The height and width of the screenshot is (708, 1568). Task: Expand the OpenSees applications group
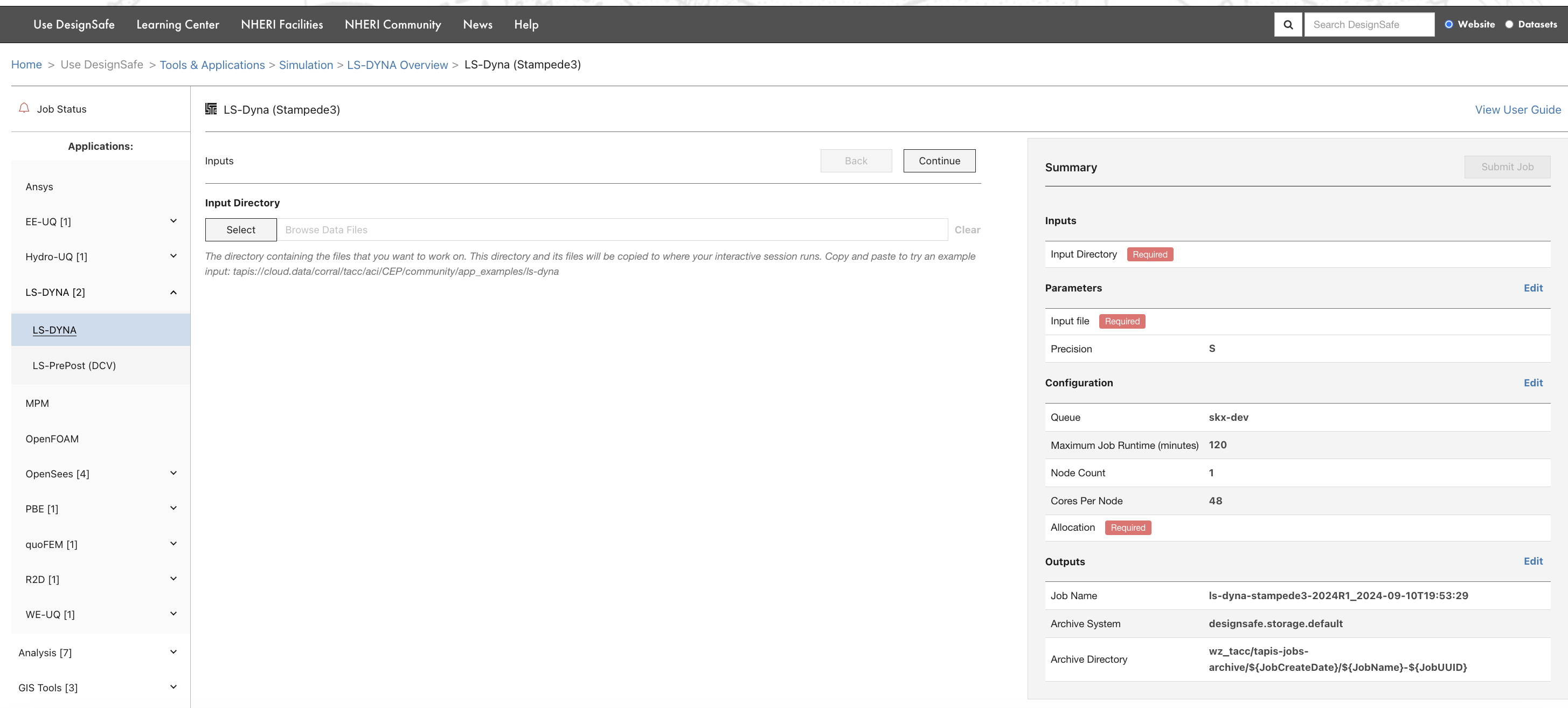coord(173,473)
